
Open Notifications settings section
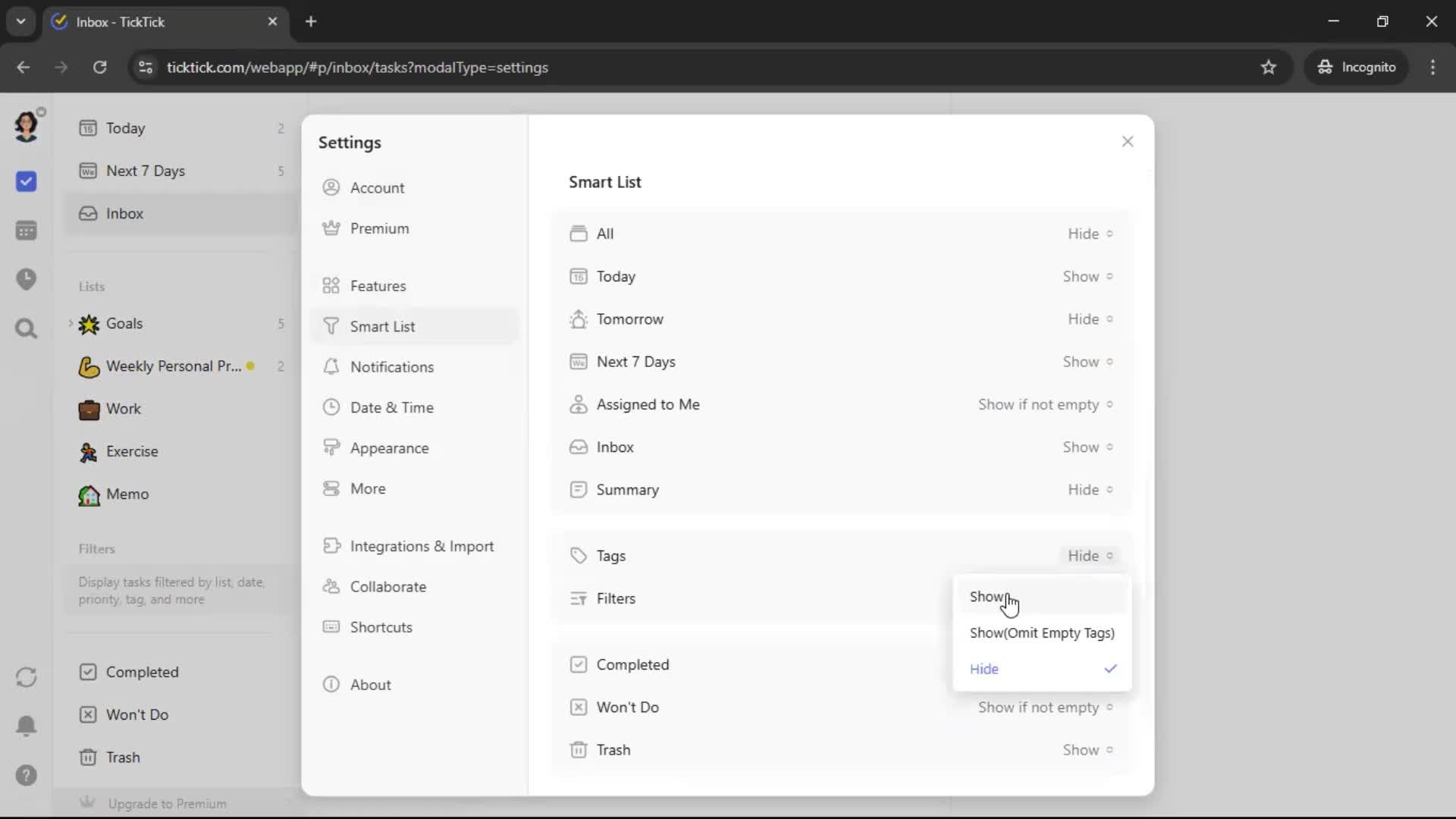tap(391, 367)
